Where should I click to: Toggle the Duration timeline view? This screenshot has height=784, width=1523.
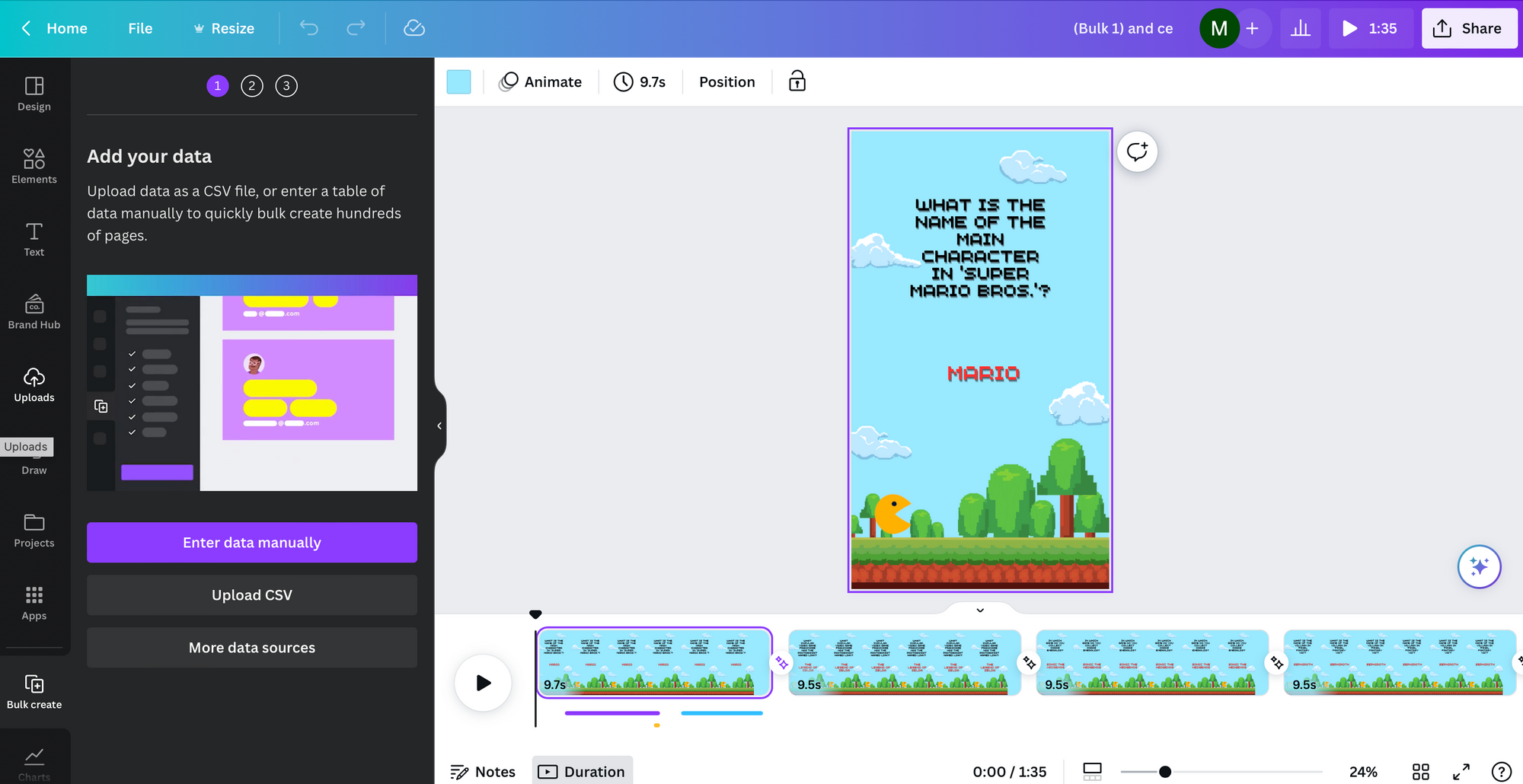[x=582, y=770]
